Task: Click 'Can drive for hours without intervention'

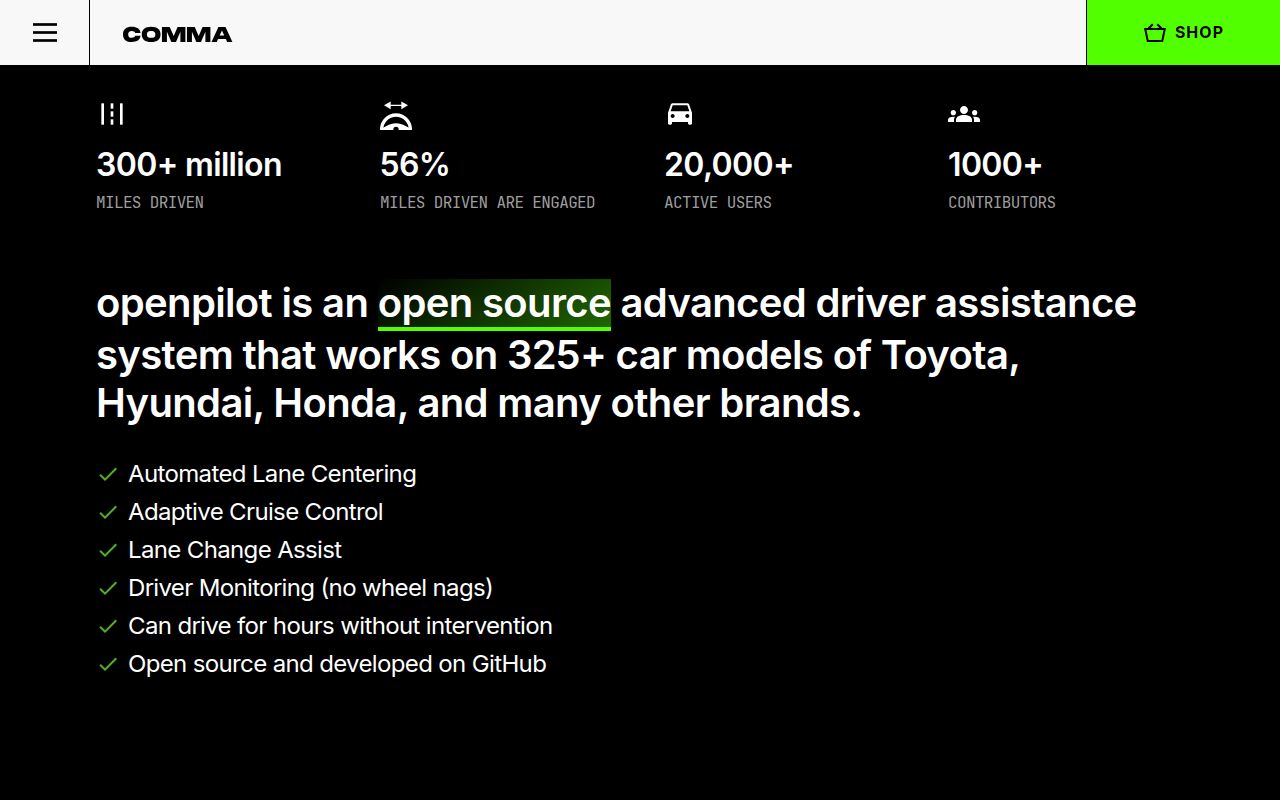Action: pos(340,626)
